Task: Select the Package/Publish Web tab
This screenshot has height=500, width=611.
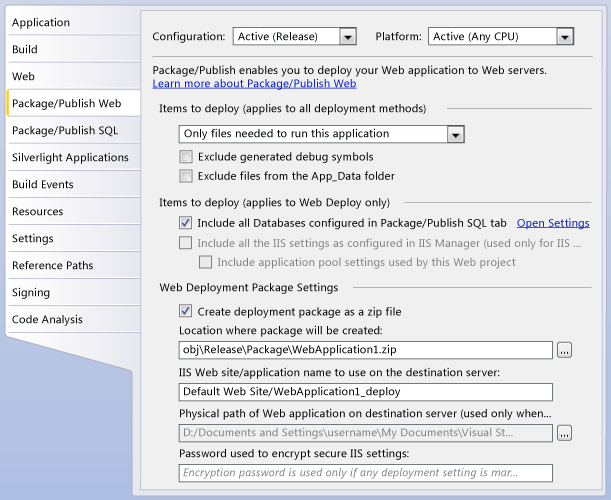Action: (74, 103)
